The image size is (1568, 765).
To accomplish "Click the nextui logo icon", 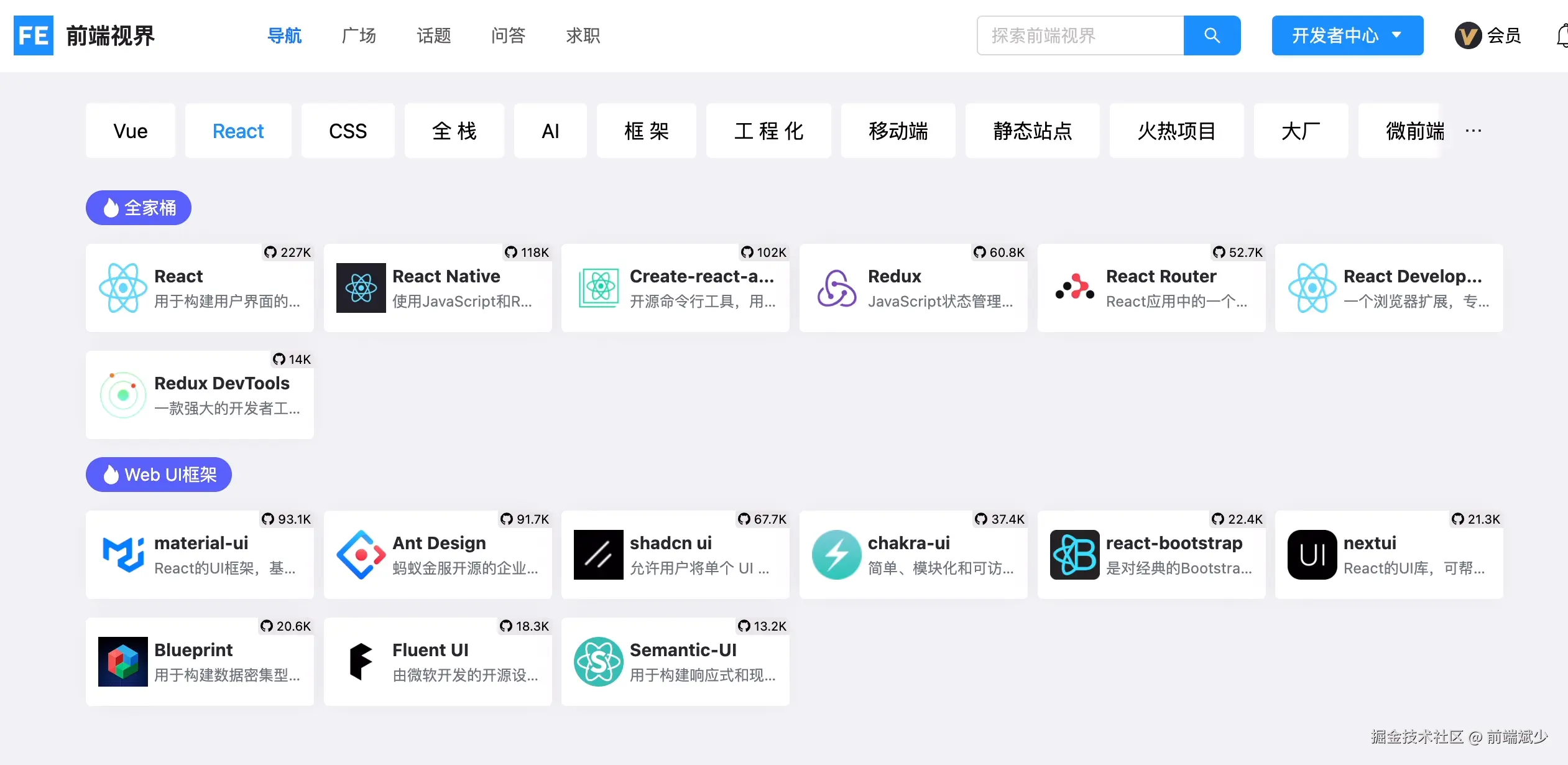I will 1312,555.
